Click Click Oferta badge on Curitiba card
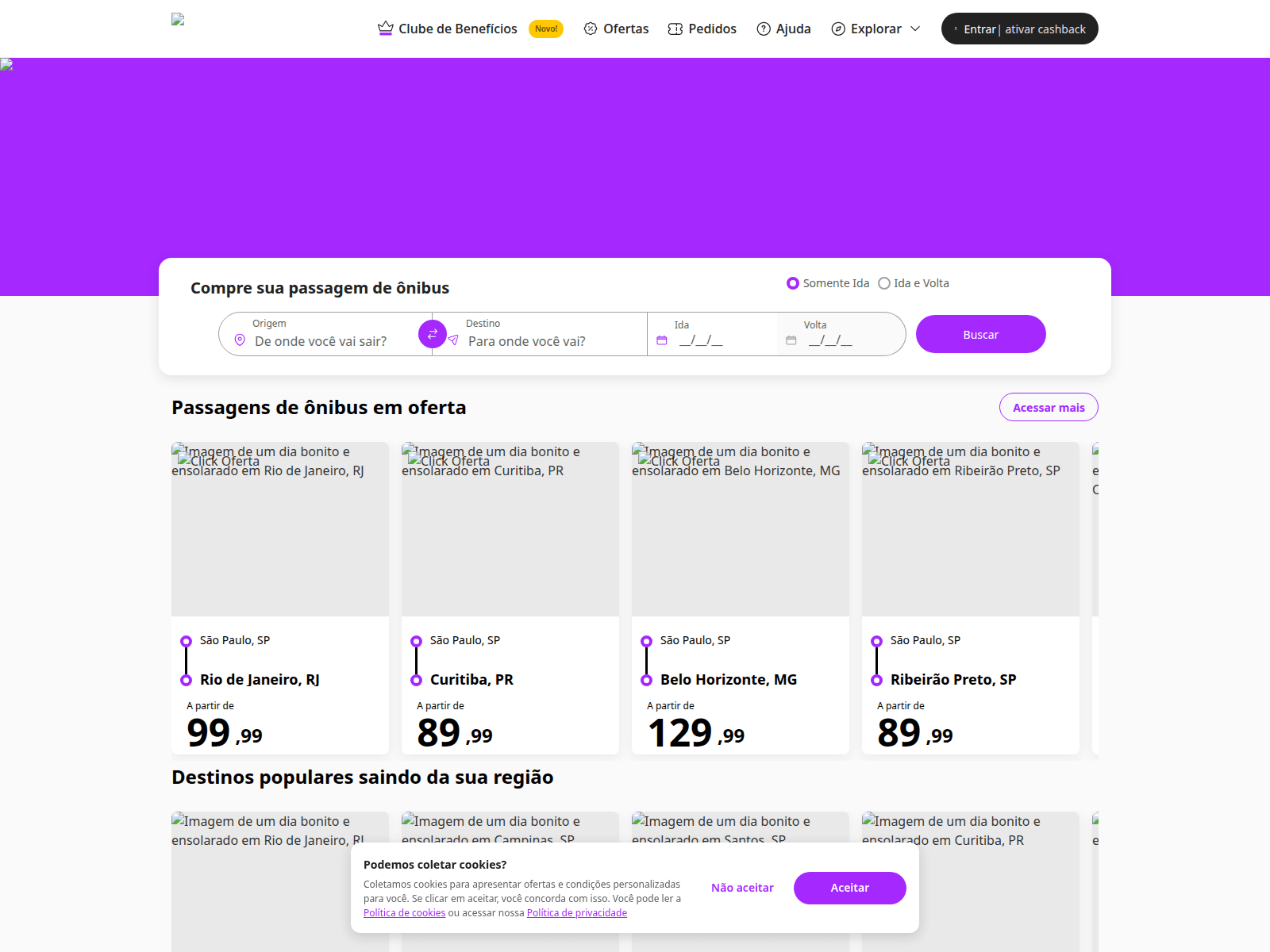Viewport: 1270px width, 952px height. [449, 461]
